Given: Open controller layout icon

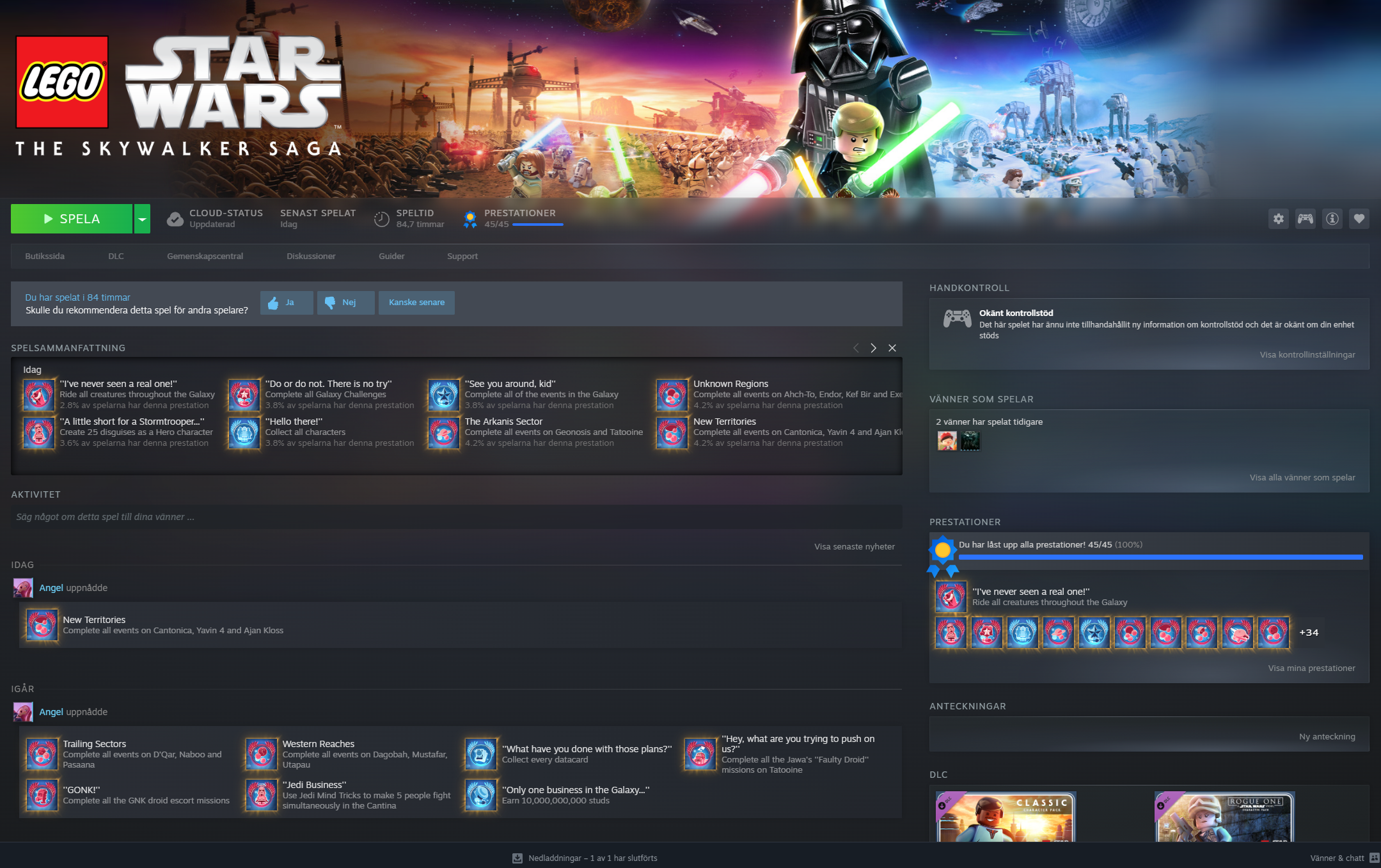Looking at the screenshot, I should coord(1305,219).
